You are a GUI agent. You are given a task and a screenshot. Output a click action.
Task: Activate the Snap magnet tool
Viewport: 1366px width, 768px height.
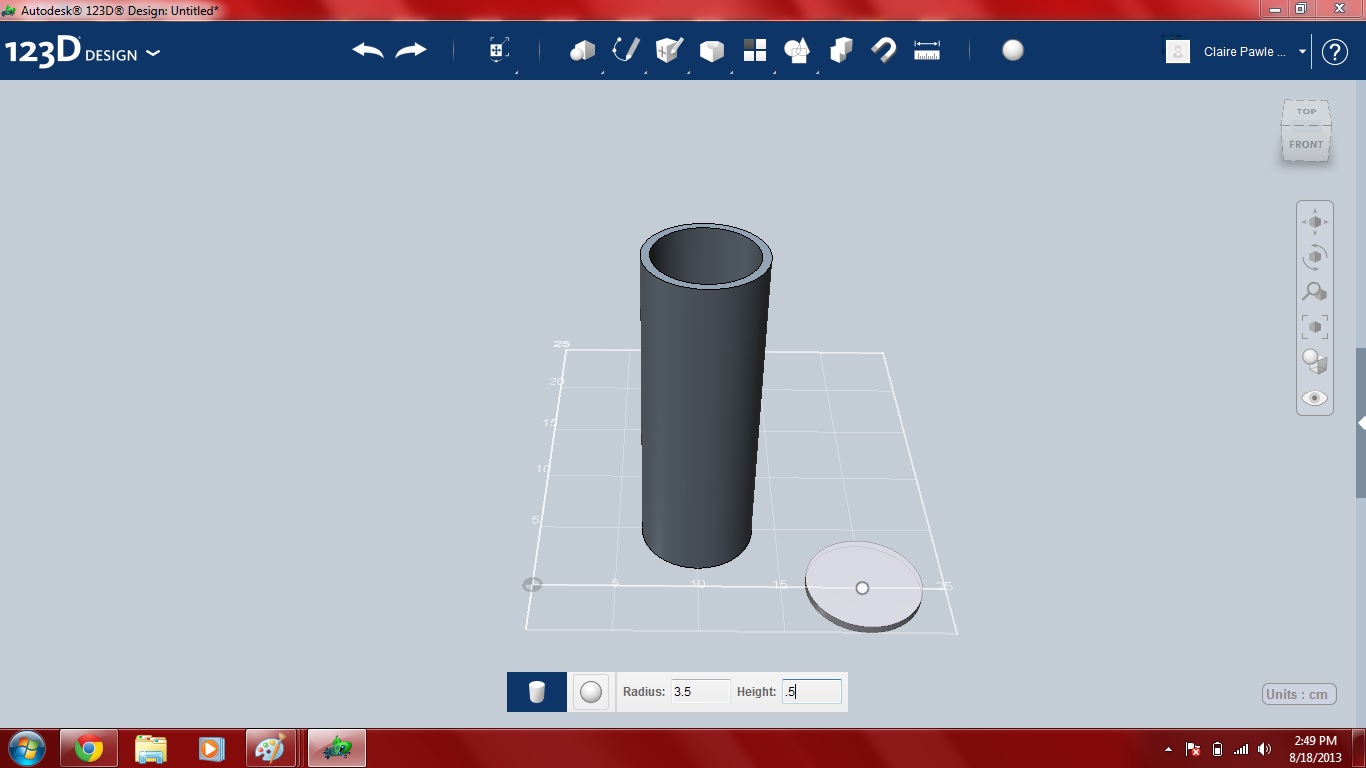coord(883,50)
